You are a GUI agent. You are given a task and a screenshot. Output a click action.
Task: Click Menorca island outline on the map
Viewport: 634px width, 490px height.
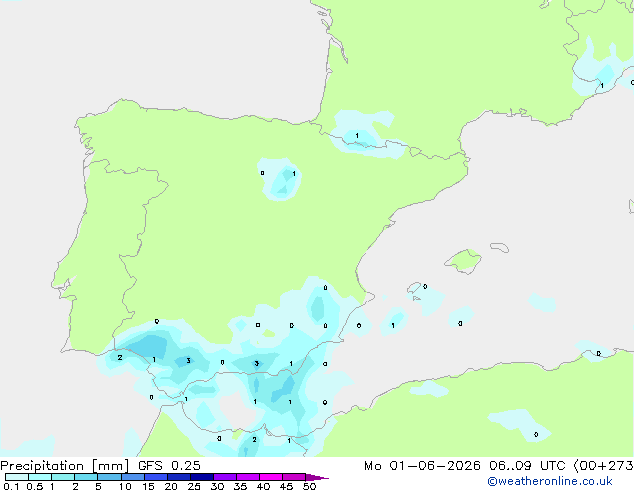tap(499, 247)
